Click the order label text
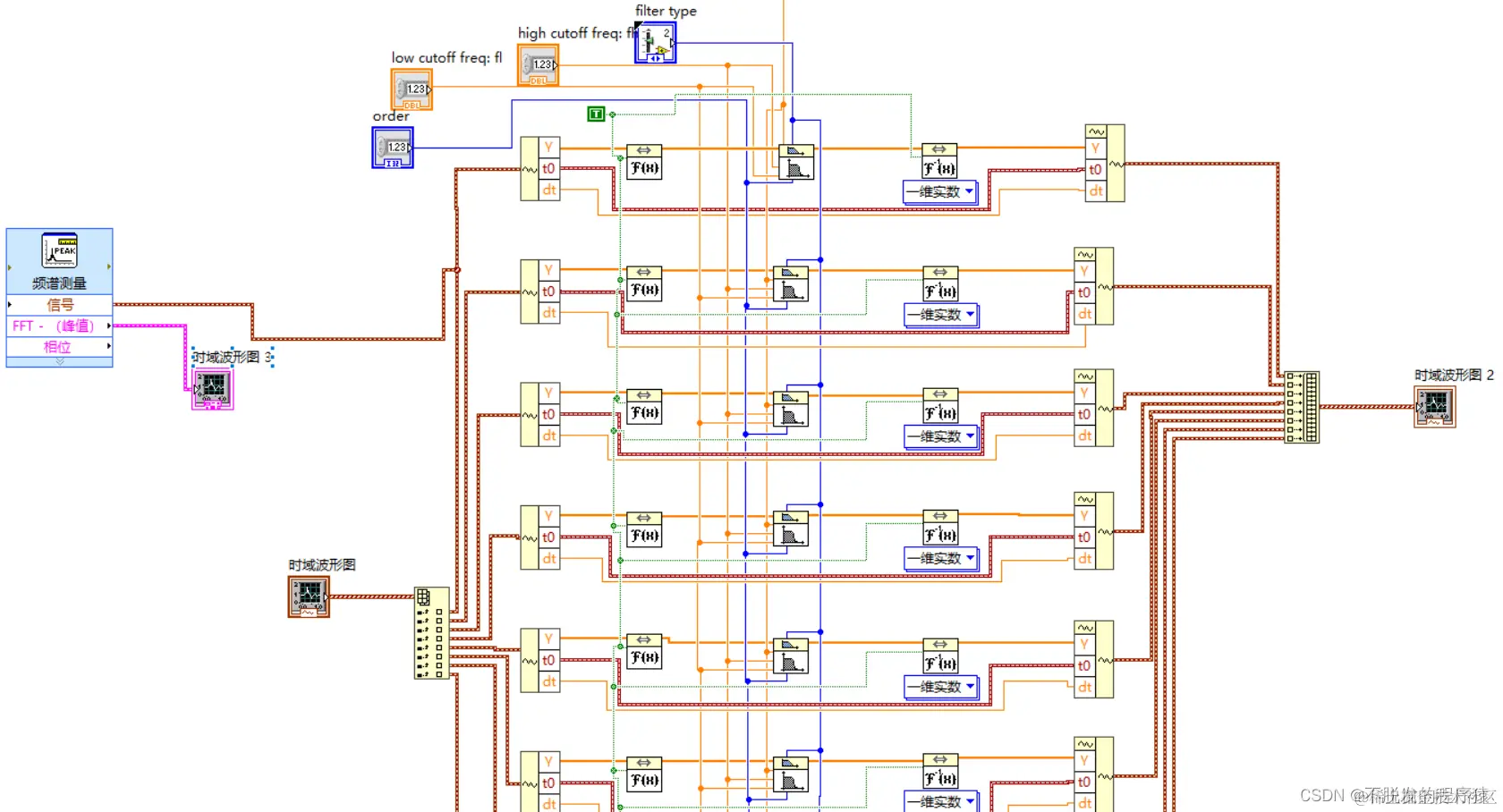Image resolution: width=1503 pixels, height=812 pixels. coord(391,116)
